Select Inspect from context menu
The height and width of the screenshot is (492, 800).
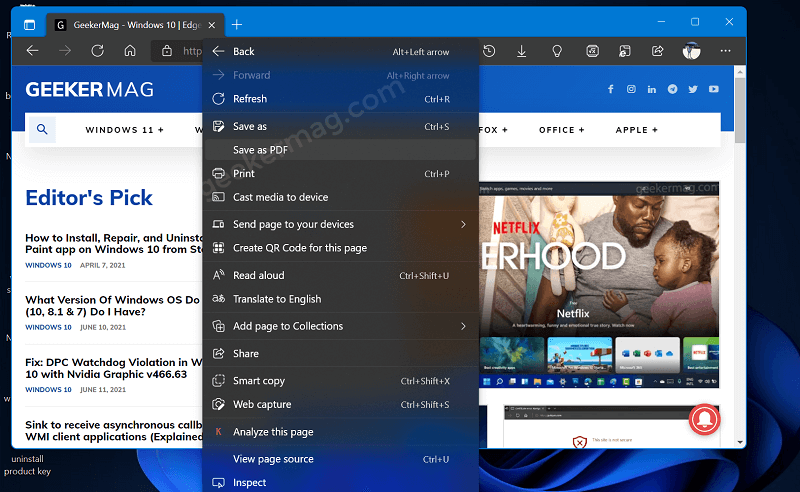click(340, 482)
